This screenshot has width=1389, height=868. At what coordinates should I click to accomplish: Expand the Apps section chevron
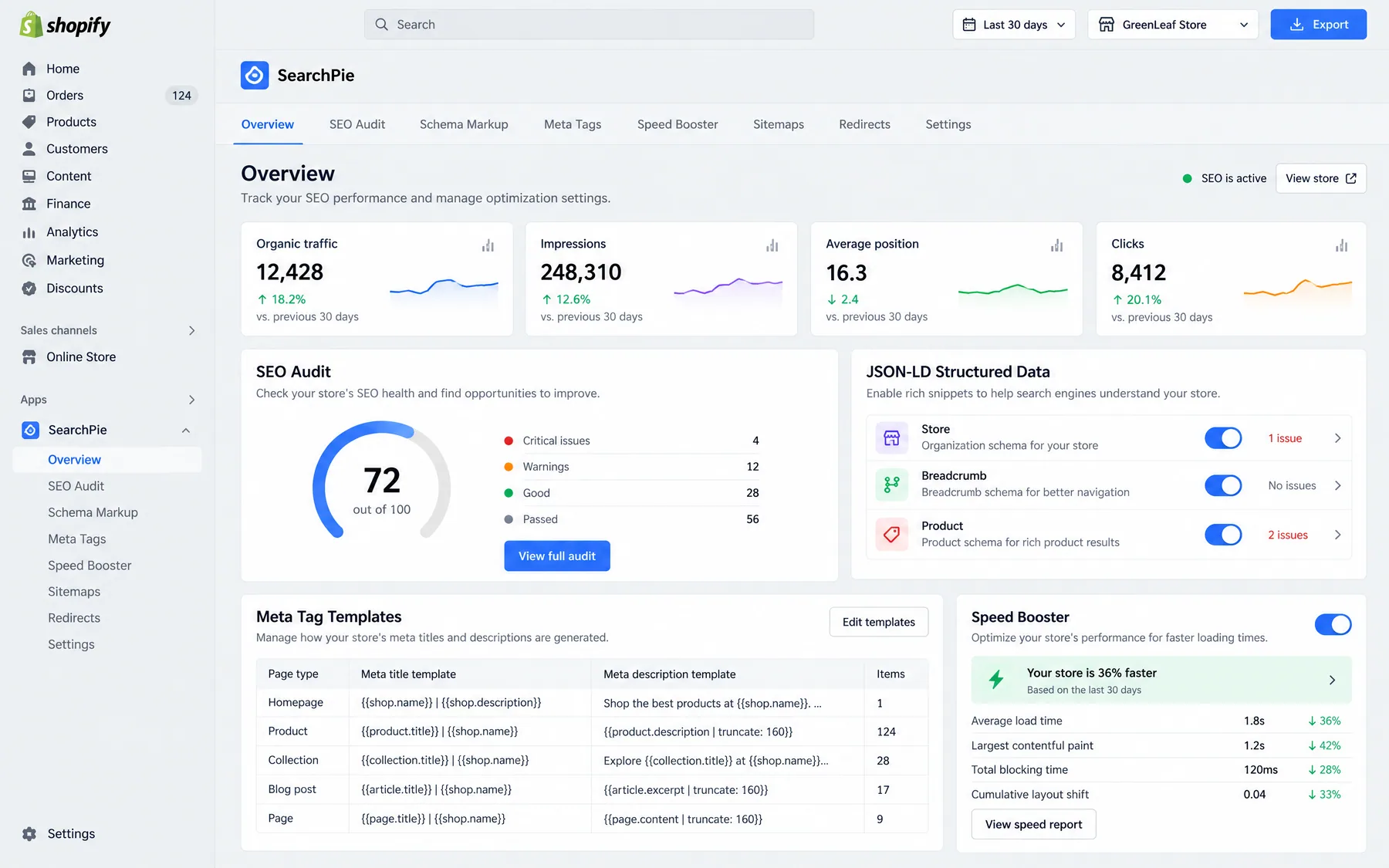[192, 400]
